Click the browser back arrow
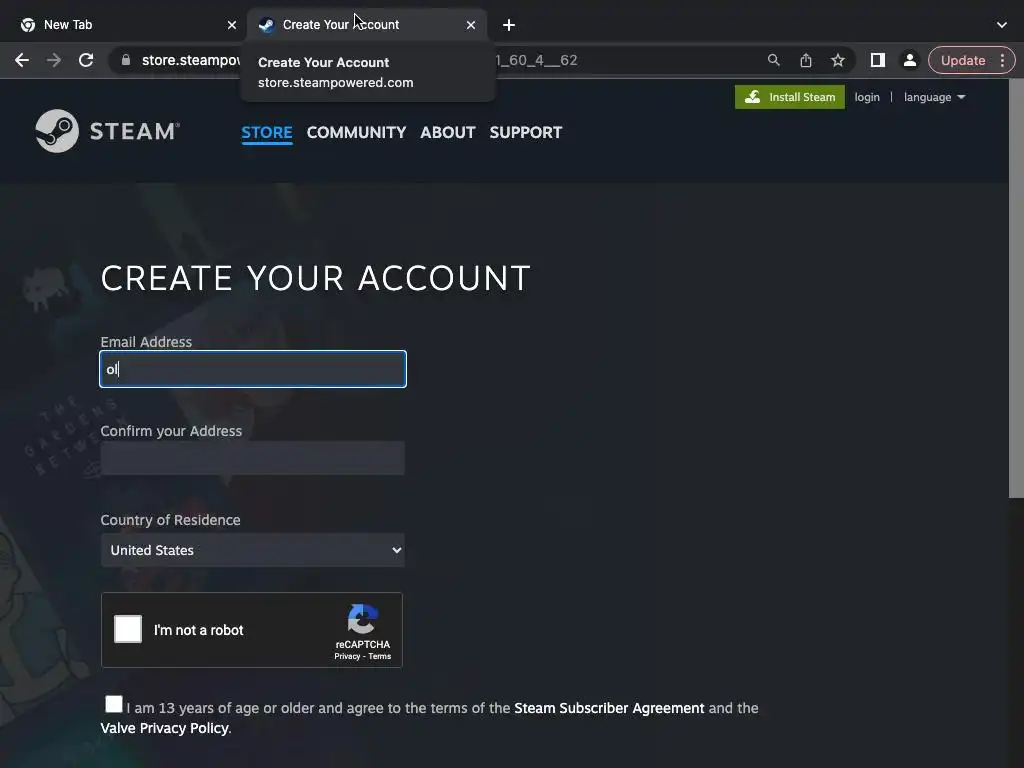The image size is (1024, 768). coord(22,60)
